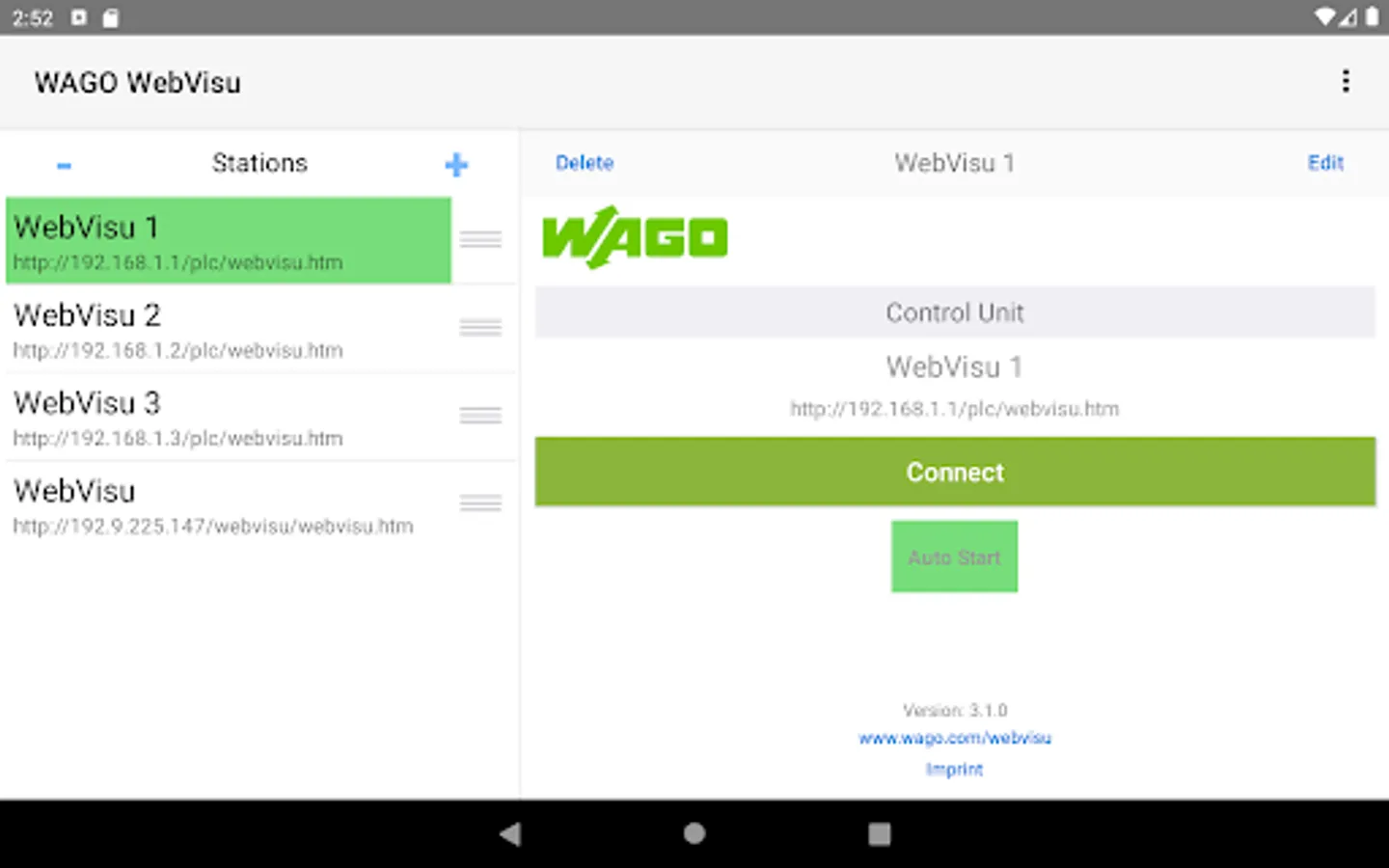
Task: Tap the WAGO WebVisu app title
Action: (138, 83)
